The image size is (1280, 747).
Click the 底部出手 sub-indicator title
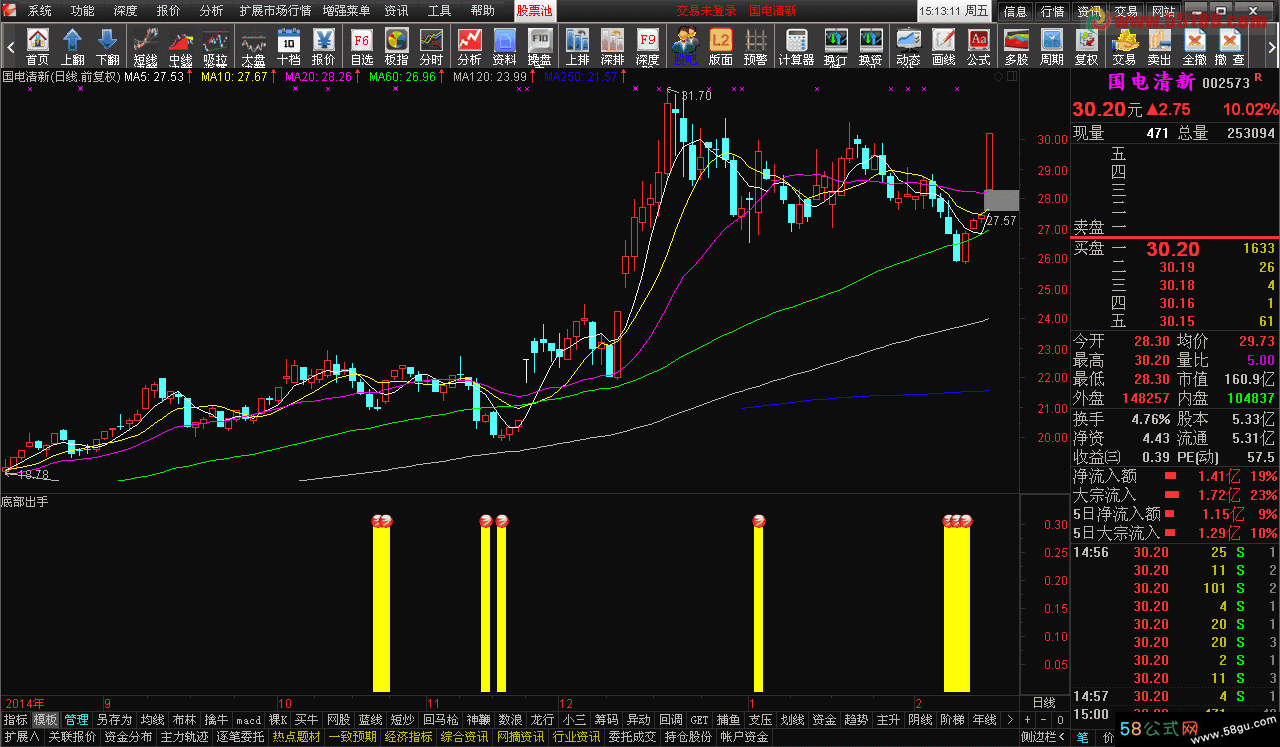[x=25, y=501]
